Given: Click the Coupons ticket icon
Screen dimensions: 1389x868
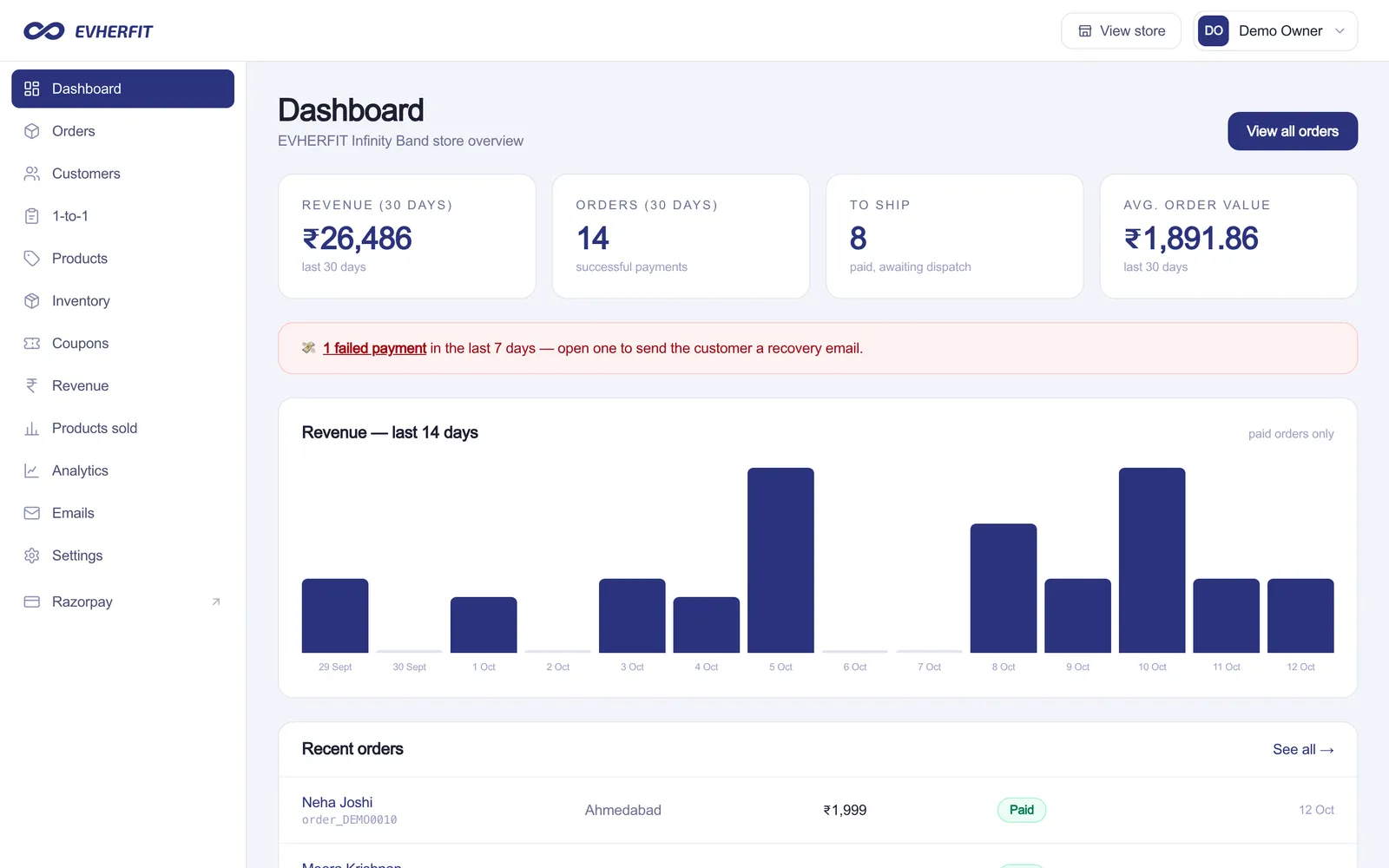Looking at the screenshot, I should pos(32,344).
